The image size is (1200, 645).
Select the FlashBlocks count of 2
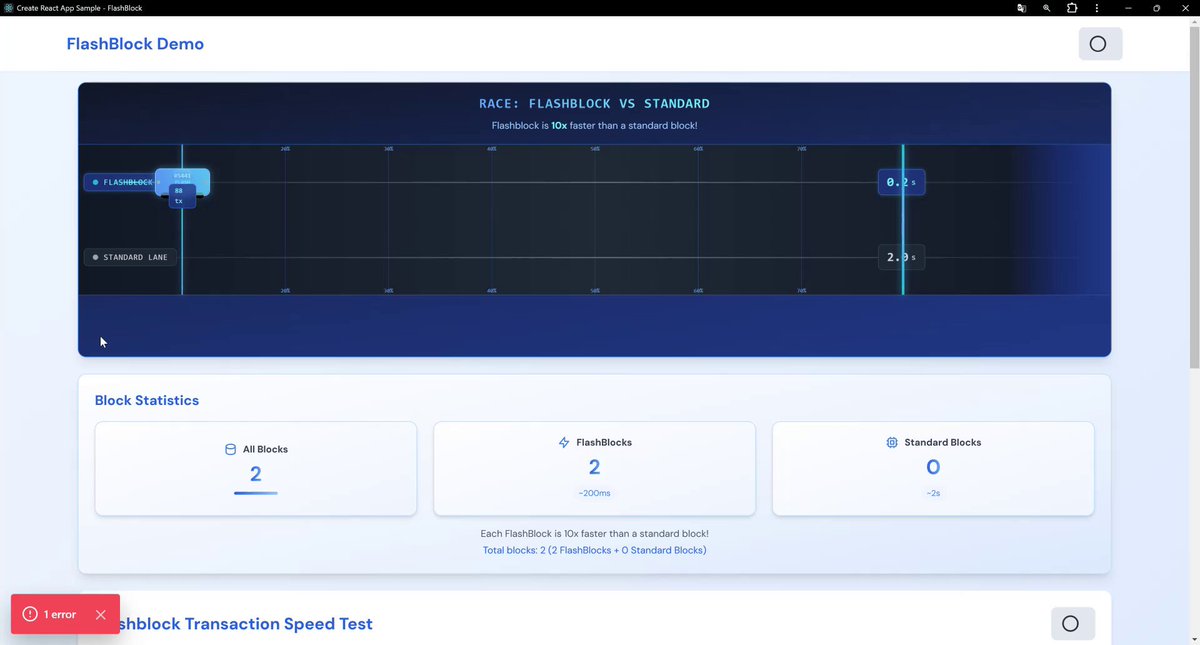pos(594,466)
